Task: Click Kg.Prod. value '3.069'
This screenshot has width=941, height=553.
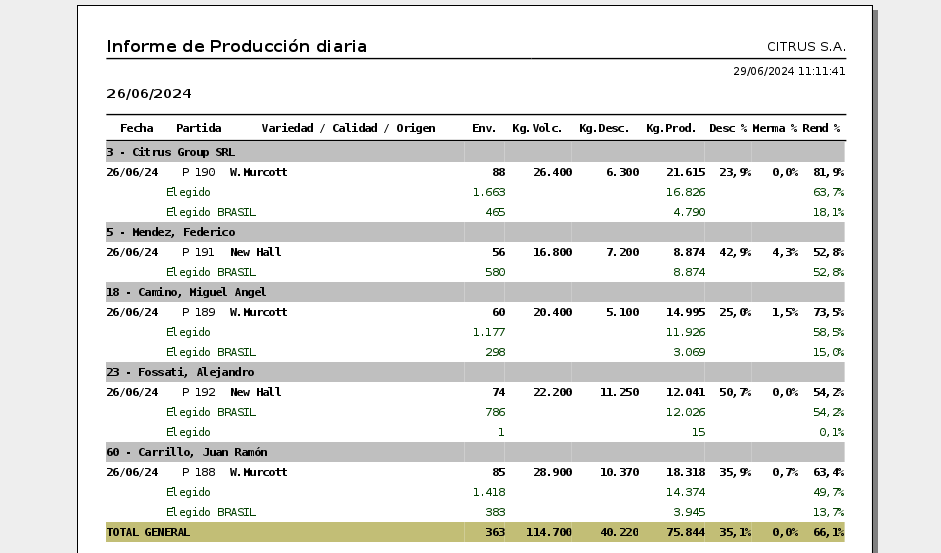Action: click(x=689, y=352)
